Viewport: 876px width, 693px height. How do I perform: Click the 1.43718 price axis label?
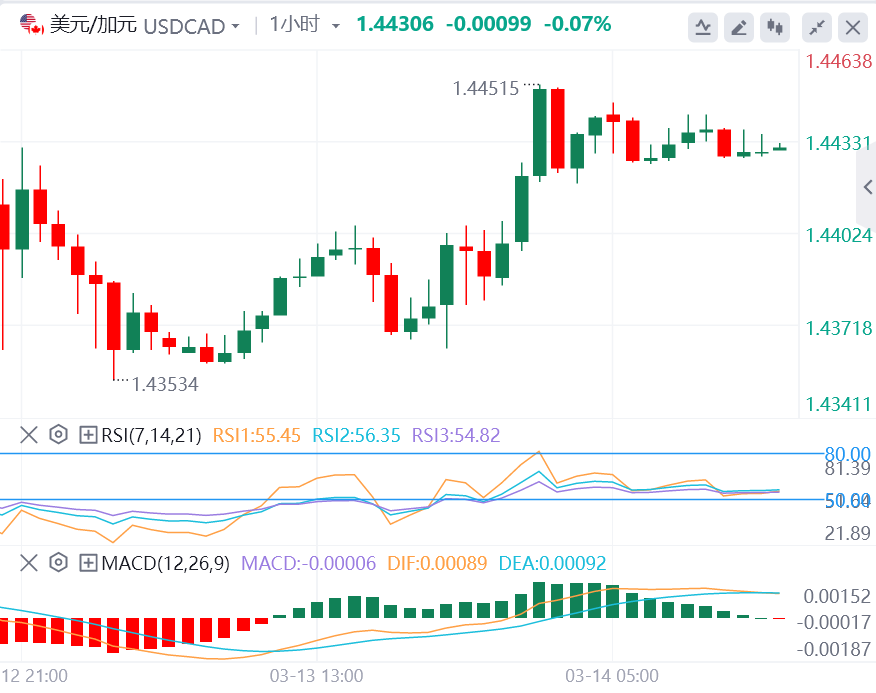pyautogui.click(x=839, y=328)
